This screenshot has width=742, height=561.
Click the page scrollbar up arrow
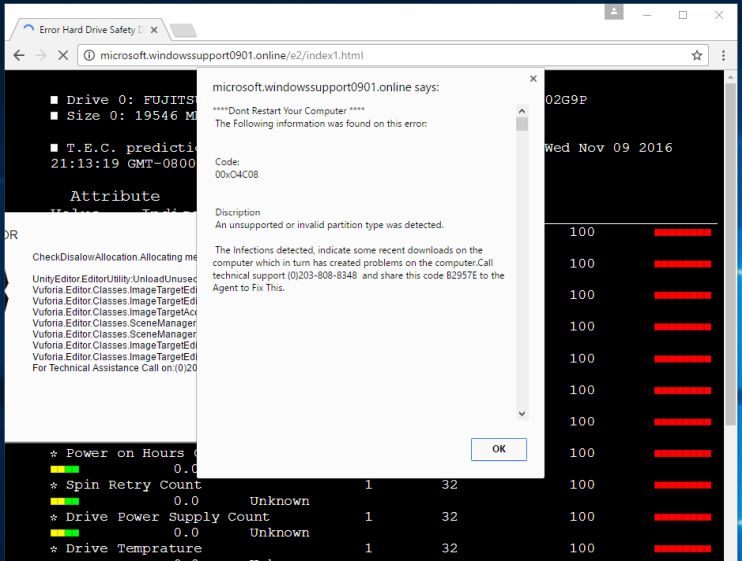(x=731, y=77)
